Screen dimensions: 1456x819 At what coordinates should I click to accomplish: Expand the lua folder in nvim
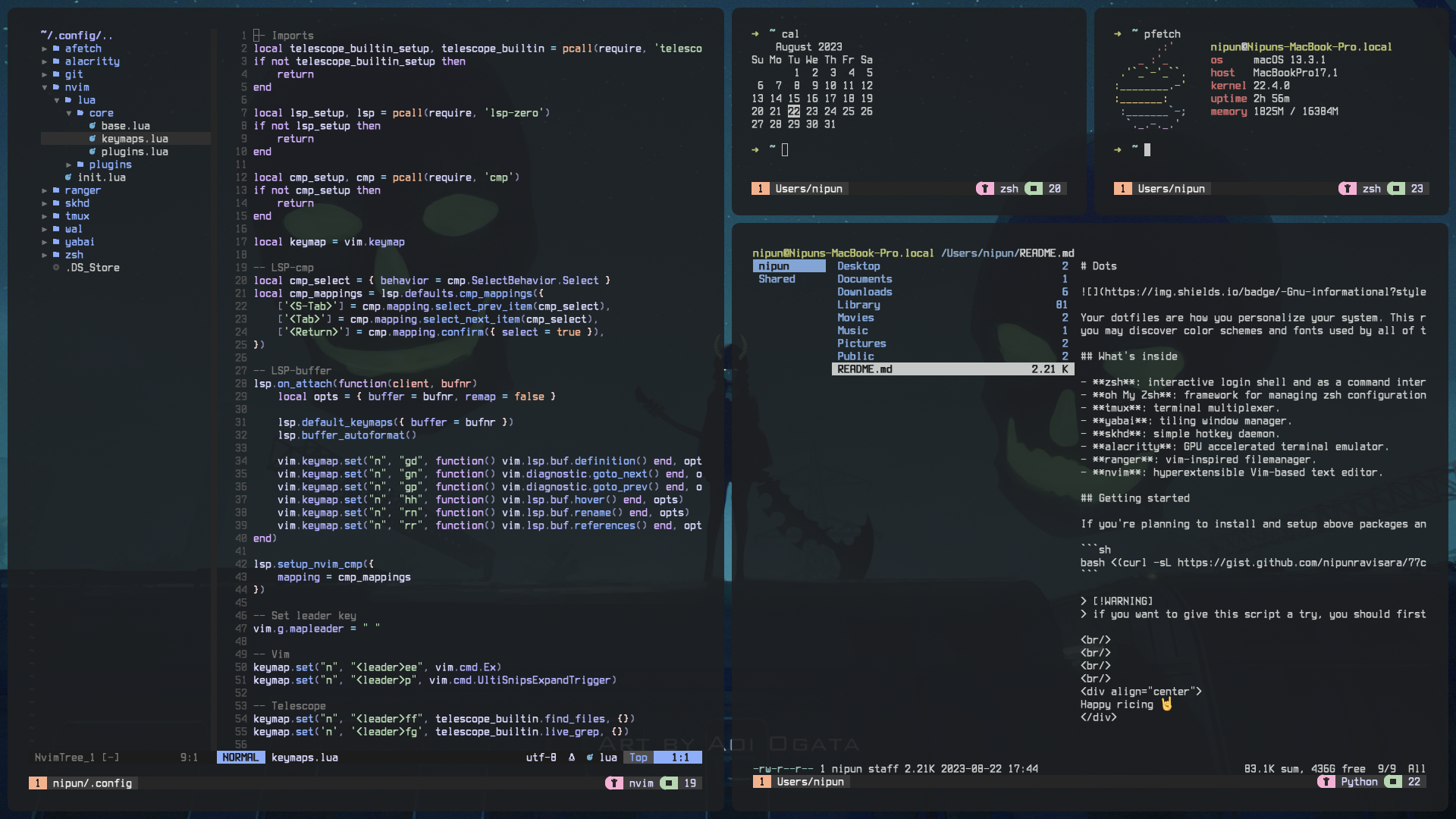click(88, 99)
